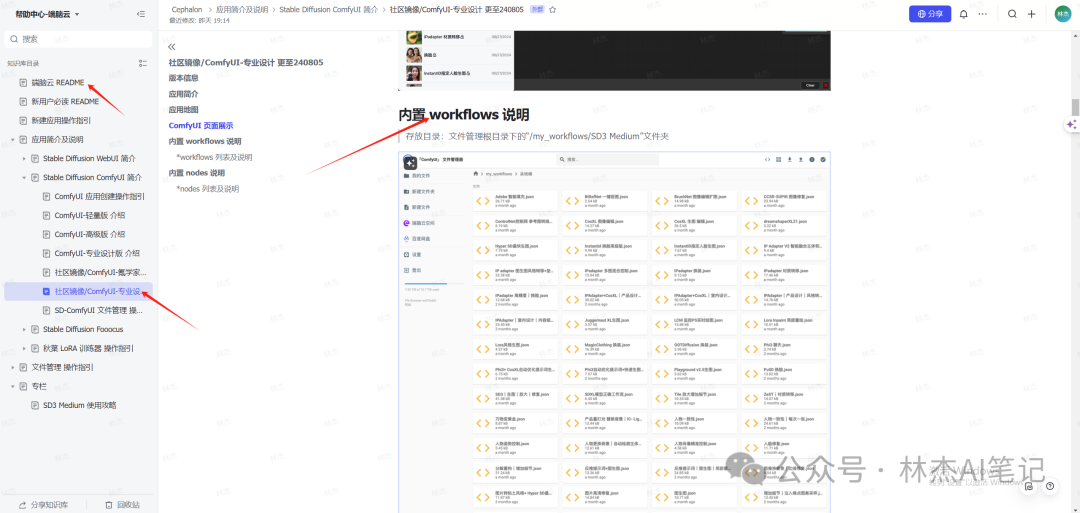Click the document icon beside ComfyUI-轻量版 介绍
This screenshot has height=513, width=1080.
[47, 216]
